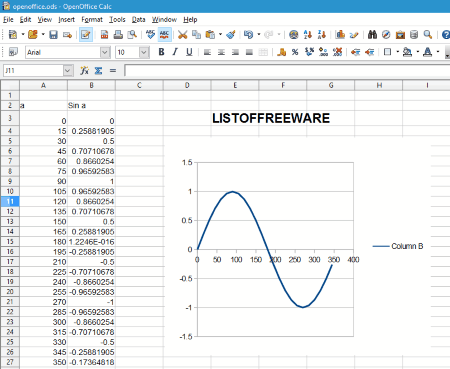Click the Sum sigma icon
The height and width of the screenshot is (369, 450).
98,70
